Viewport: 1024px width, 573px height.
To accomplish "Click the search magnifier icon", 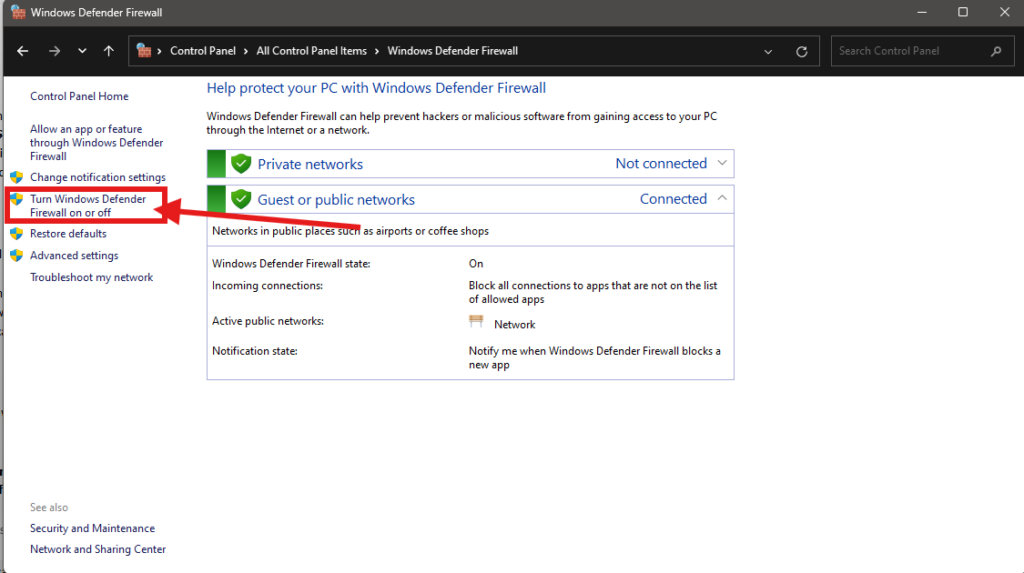I will click(x=996, y=51).
